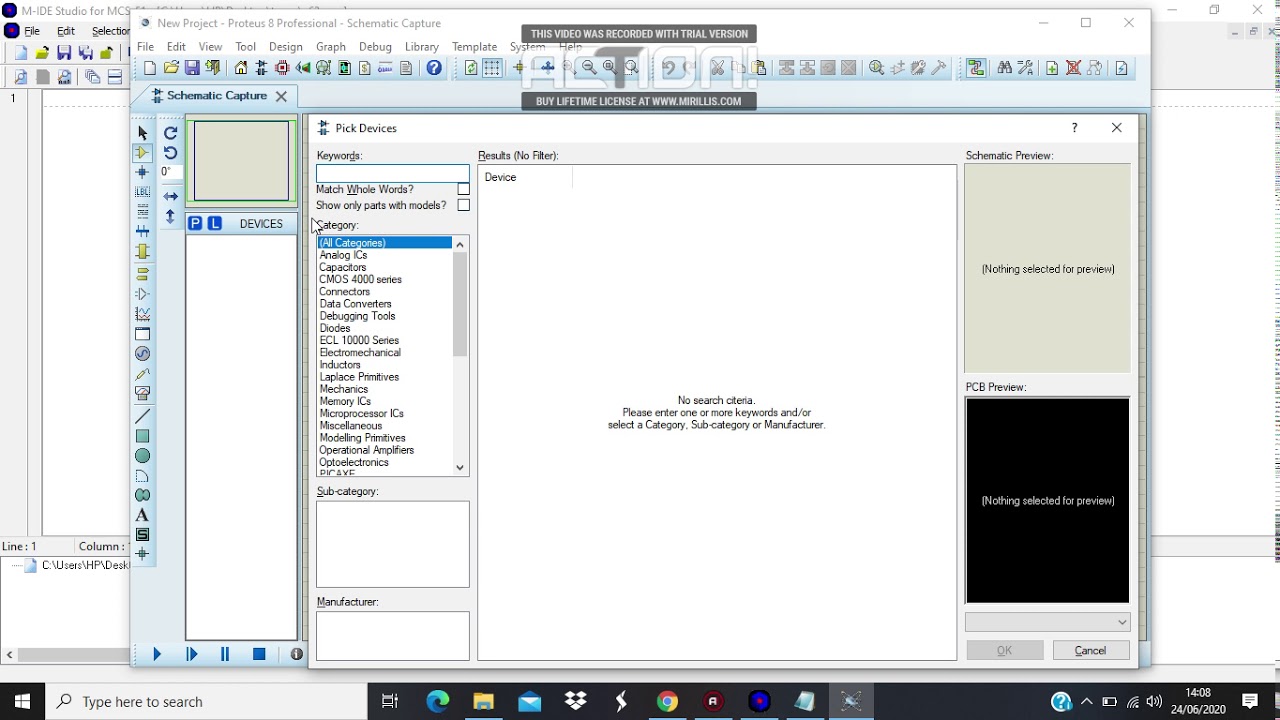The height and width of the screenshot is (720, 1280).
Task: Click the Device column header
Action: (525, 177)
